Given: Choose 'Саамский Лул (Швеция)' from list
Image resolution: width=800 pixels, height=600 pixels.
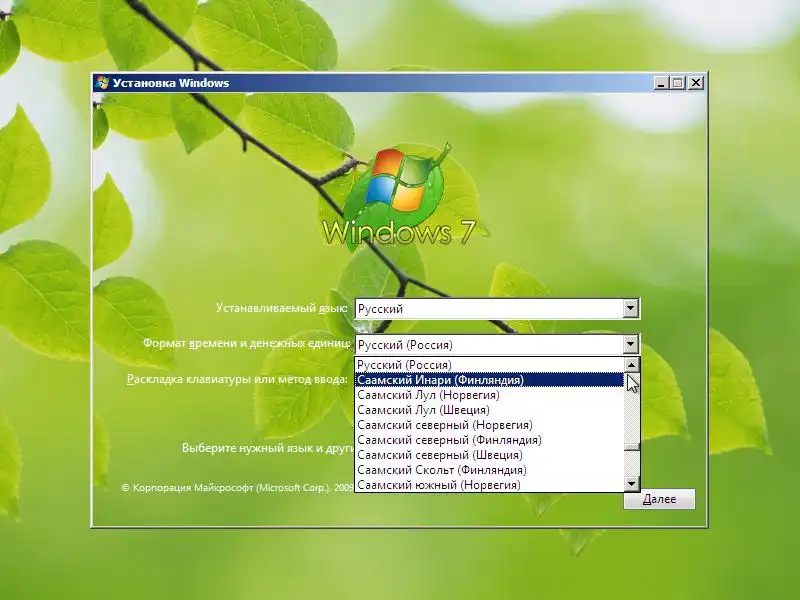Looking at the screenshot, I should [489, 410].
